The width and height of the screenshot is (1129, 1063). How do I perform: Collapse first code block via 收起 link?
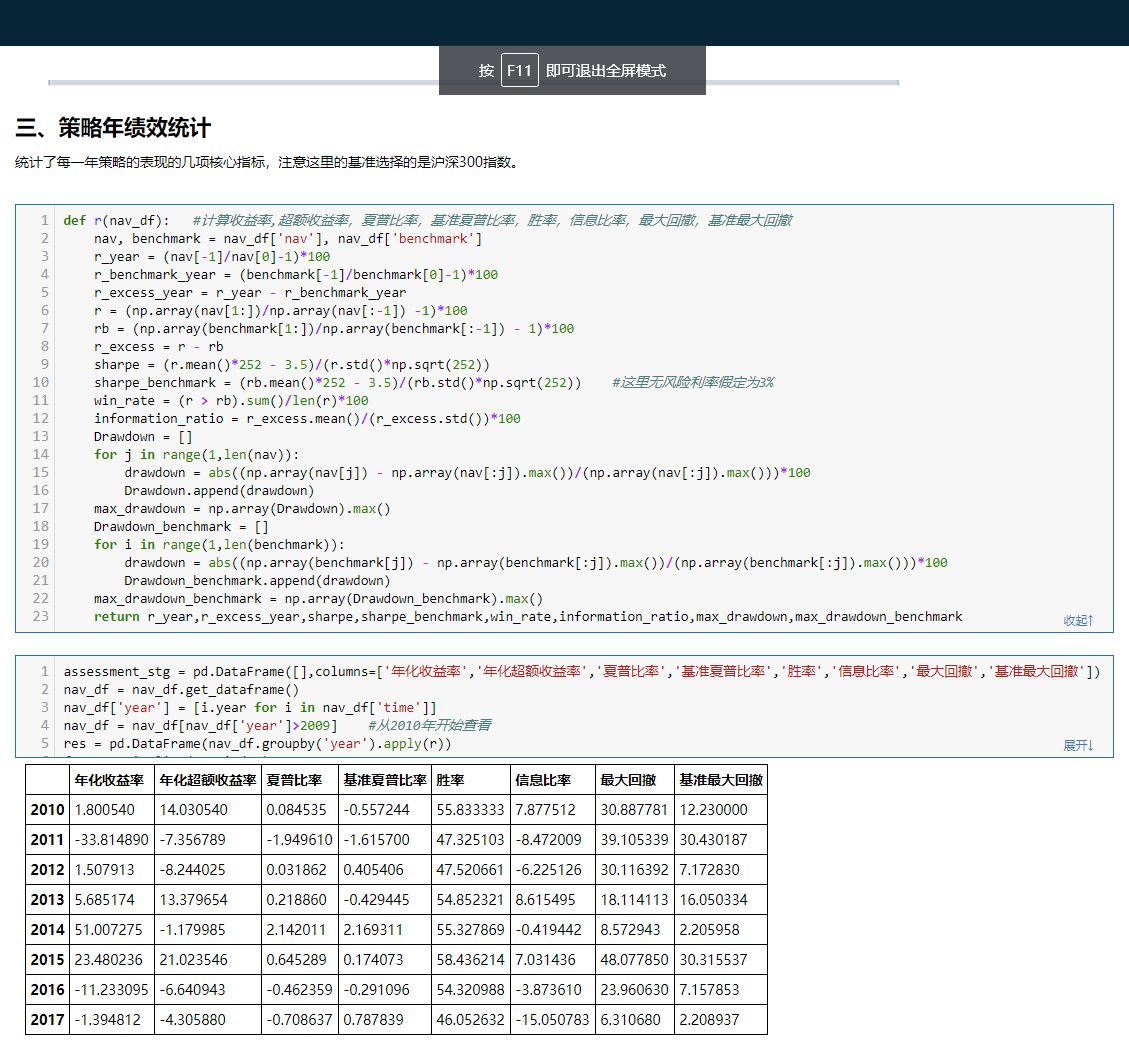click(1078, 620)
